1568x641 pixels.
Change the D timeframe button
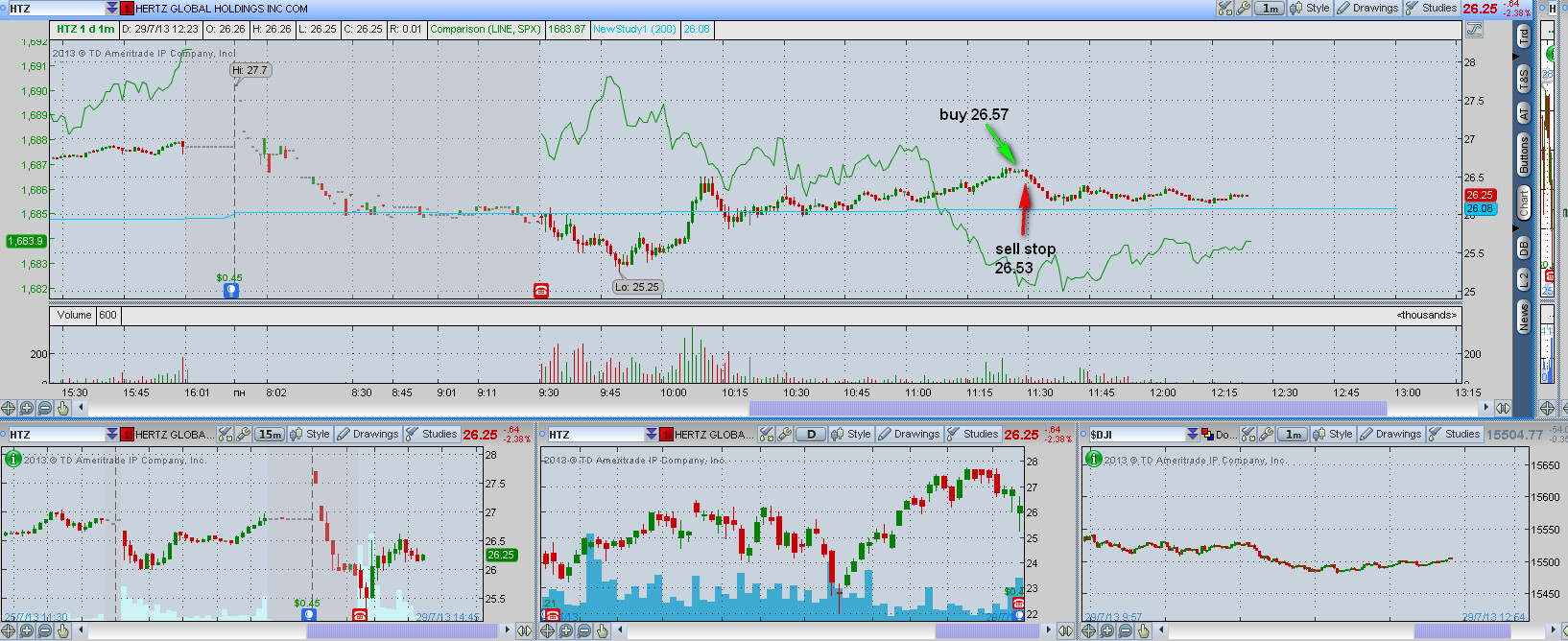pos(811,435)
